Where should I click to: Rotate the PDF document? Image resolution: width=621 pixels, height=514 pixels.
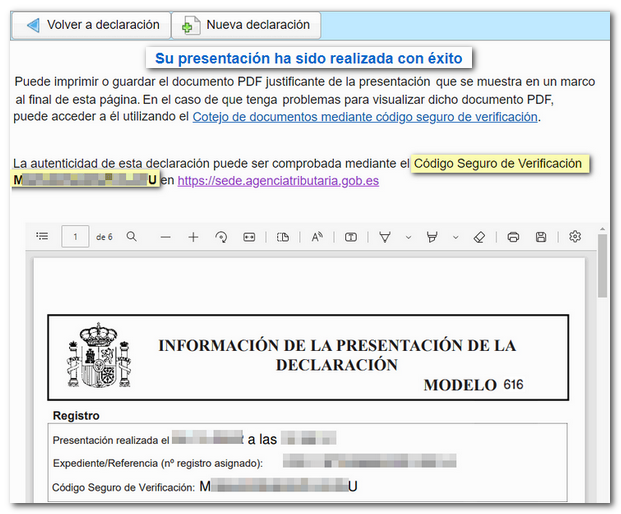pos(221,237)
